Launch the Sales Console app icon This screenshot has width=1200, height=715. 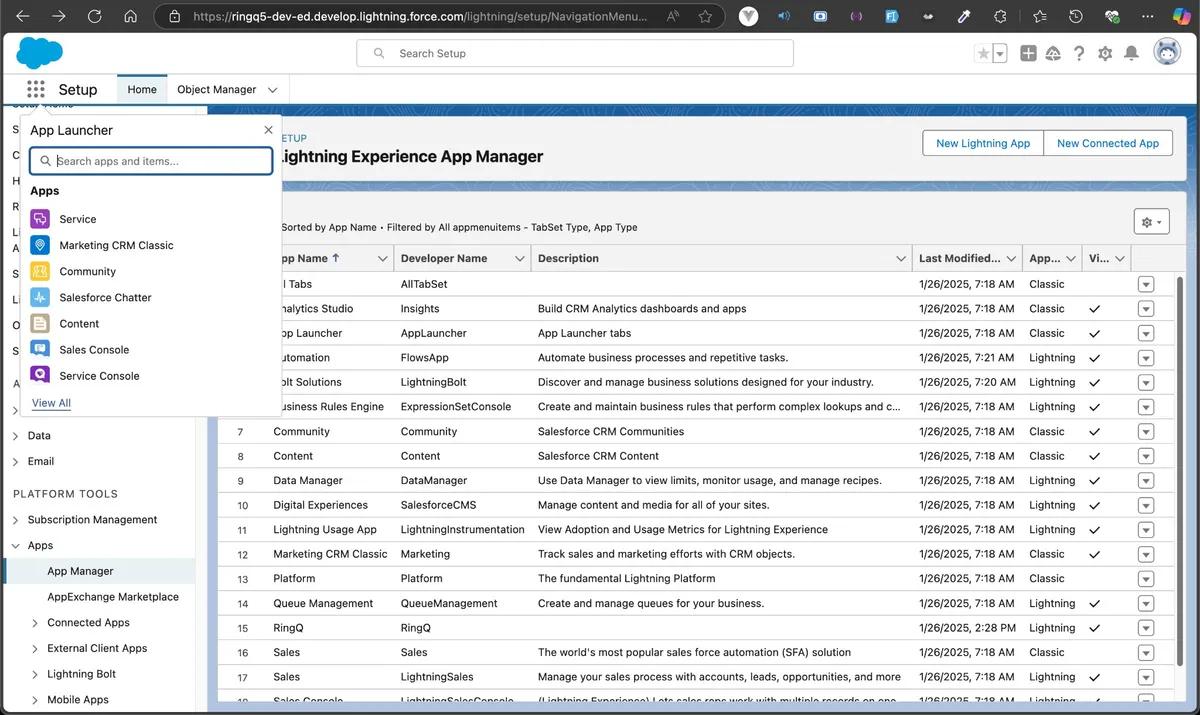tap(40, 349)
